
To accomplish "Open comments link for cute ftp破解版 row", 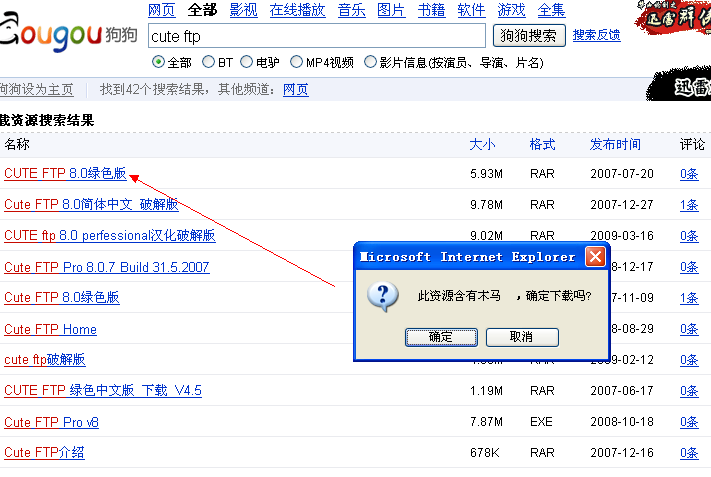I will 689,360.
